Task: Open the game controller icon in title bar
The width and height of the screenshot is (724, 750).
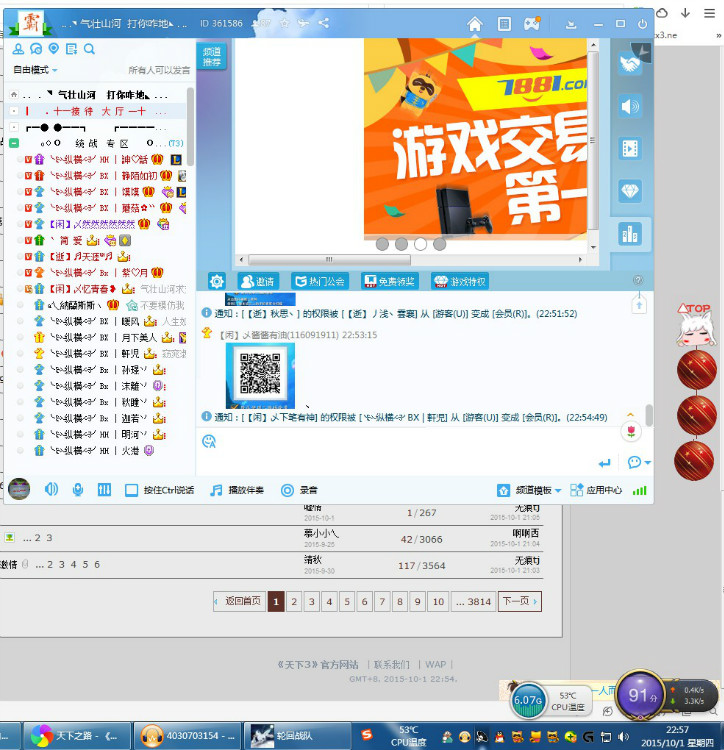Action: coord(532,23)
